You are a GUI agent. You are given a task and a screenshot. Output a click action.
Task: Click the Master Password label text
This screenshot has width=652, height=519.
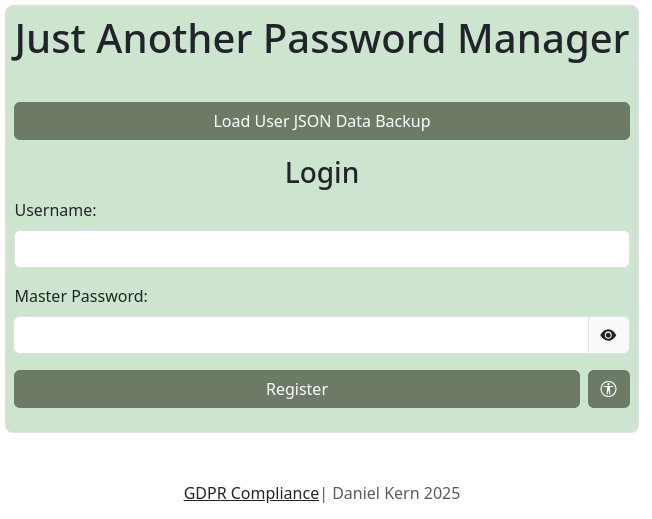tap(81, 296)
